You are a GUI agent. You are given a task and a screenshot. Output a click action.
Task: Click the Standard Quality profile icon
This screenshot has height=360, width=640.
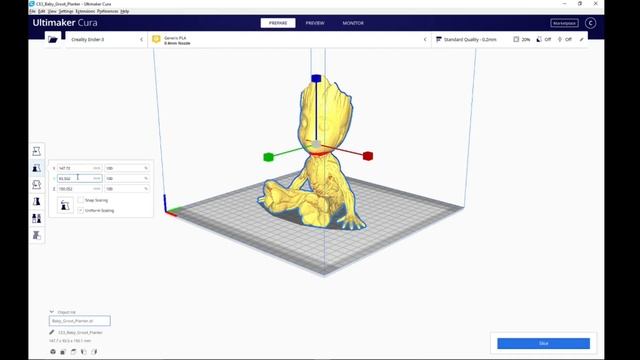coord(439,40)
